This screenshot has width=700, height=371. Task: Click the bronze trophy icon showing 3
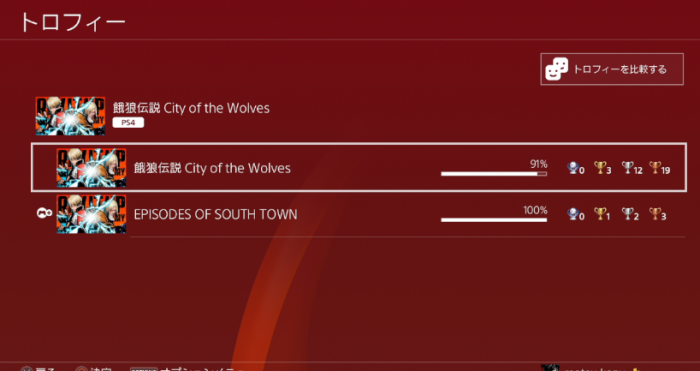click(x=655, y=214)
